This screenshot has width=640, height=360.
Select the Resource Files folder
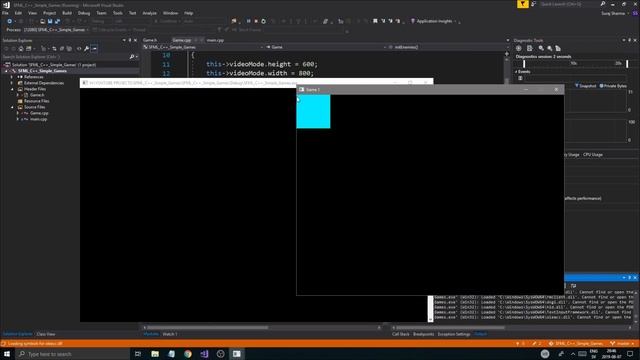pos(36,101)
